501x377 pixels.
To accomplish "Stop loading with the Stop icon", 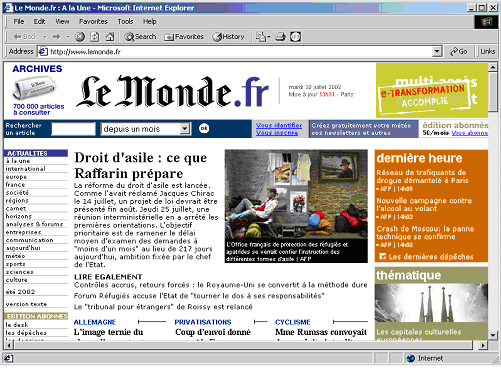I will point(80,37).
